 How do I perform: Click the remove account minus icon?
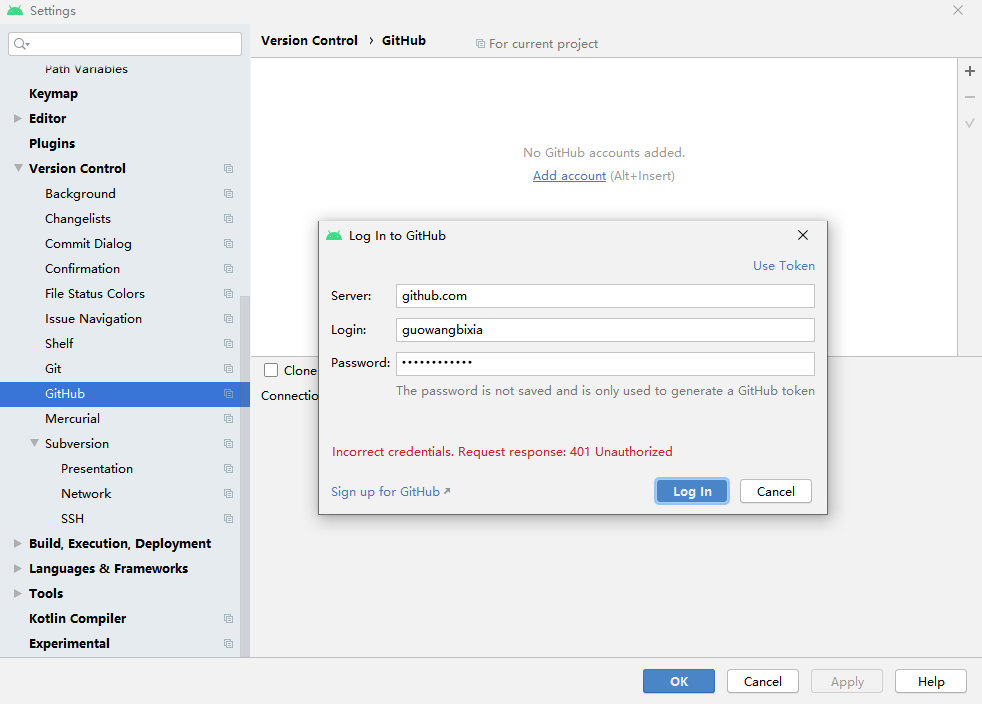click(969, 97)
